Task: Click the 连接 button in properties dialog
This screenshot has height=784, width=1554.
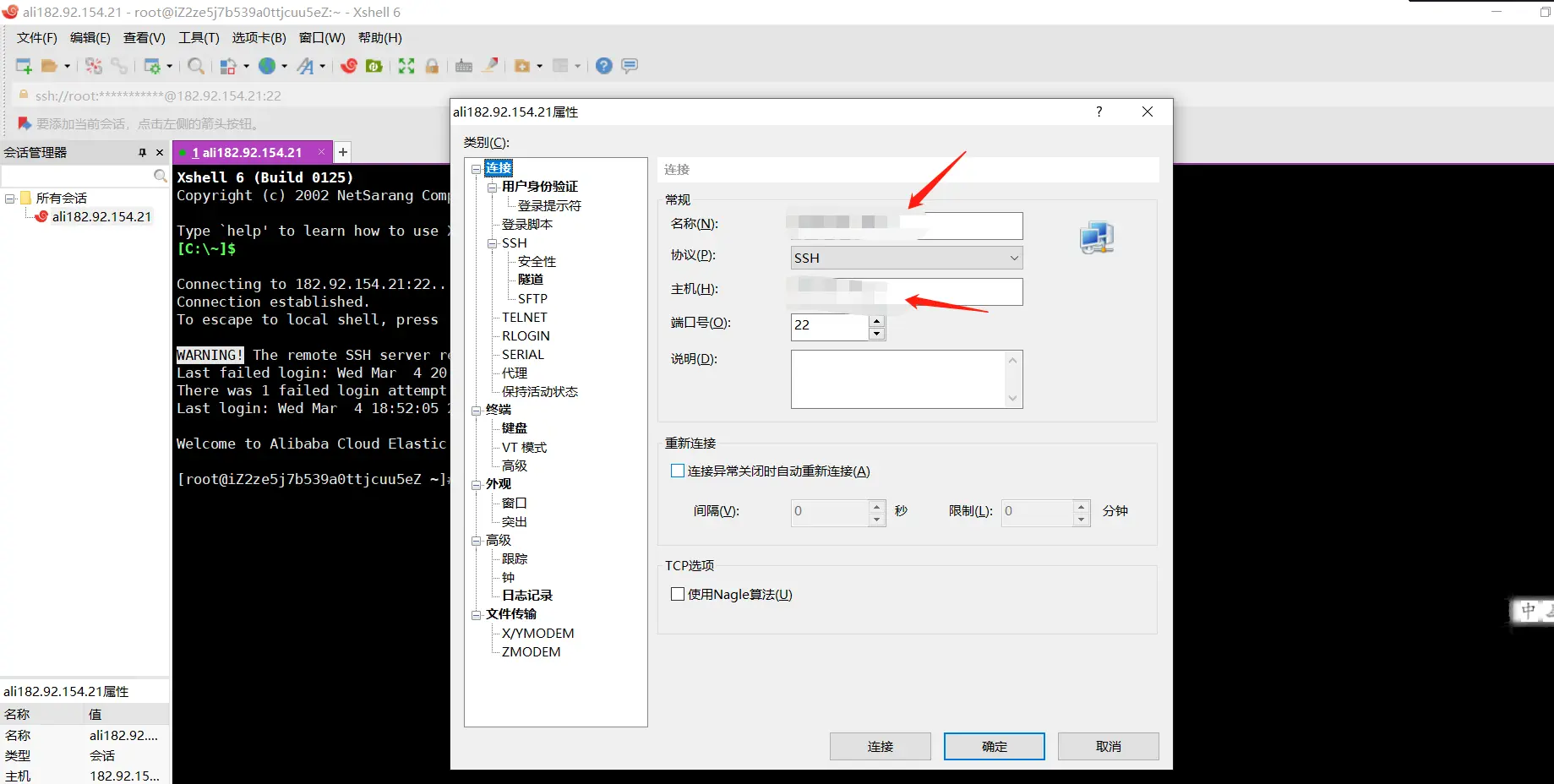Action: [881, 746]
